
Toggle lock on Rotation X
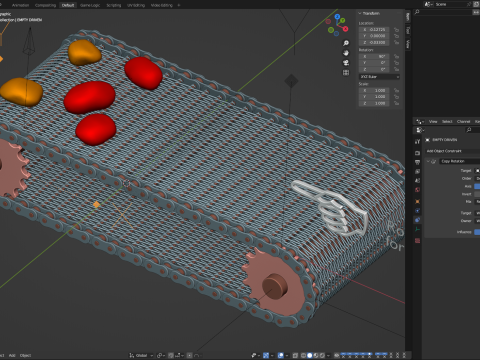pos(396,56)
